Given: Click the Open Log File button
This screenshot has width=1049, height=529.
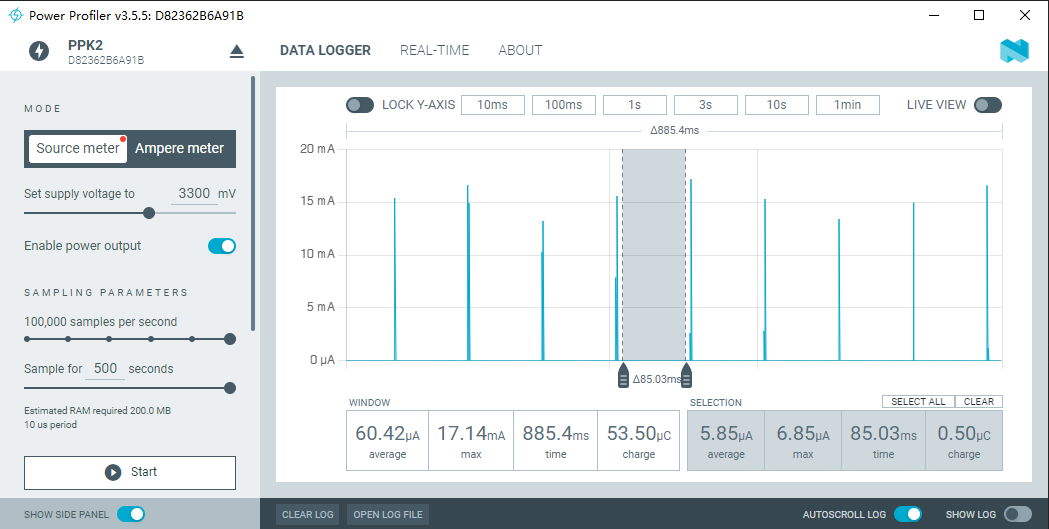Looking at the screenshot, I should click(x=388, y=514).
